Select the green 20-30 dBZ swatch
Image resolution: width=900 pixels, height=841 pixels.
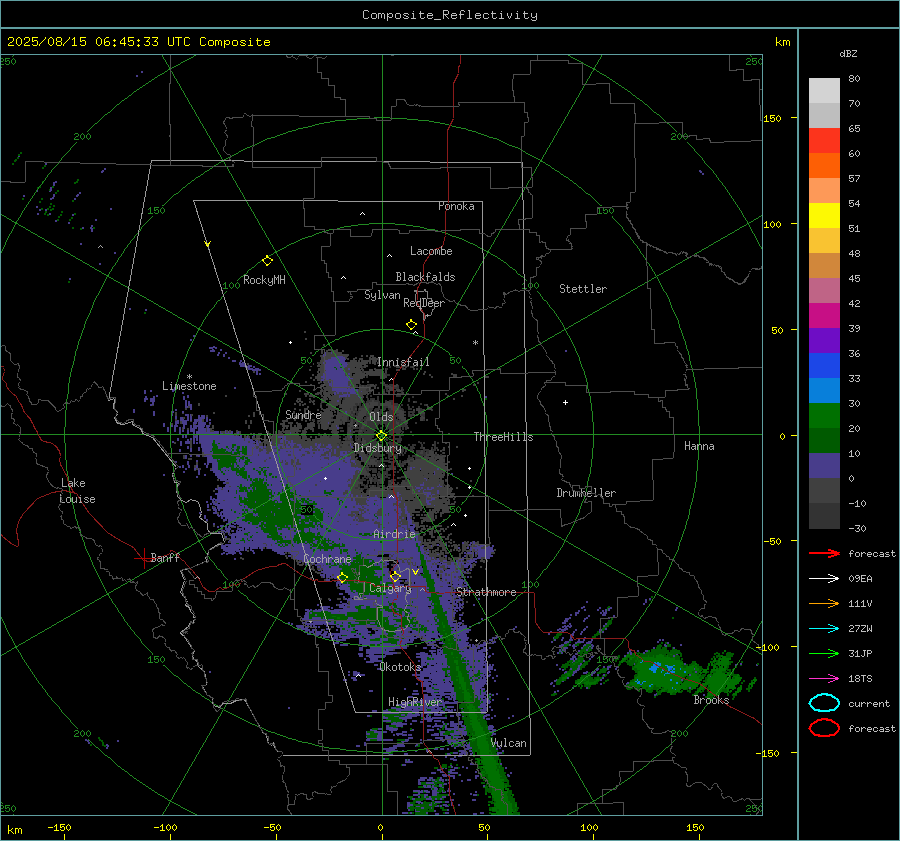click(x=824, y=416)
